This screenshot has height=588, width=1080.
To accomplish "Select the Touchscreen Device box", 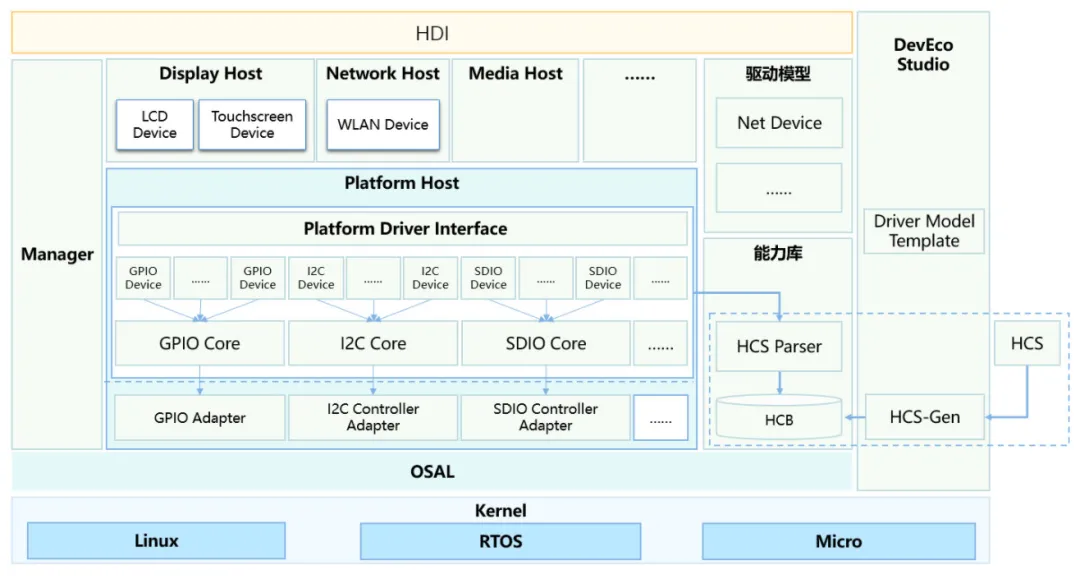I will 252,125.
